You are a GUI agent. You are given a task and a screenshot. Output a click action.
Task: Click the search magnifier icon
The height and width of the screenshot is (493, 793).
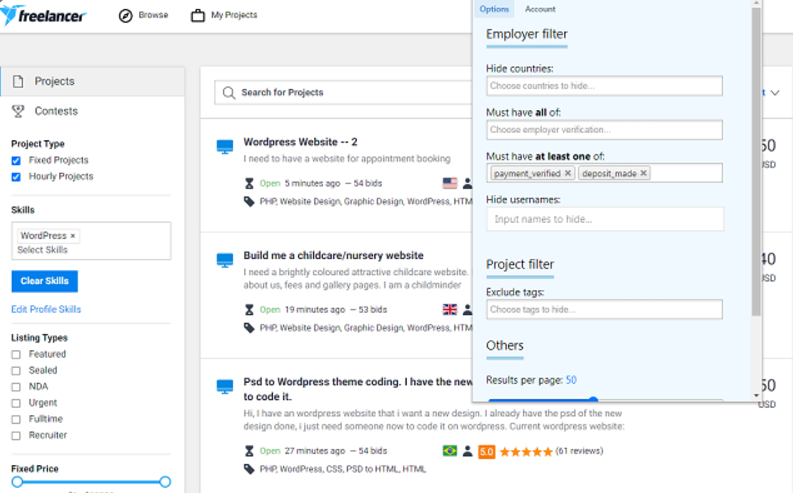tap(229, 93)
